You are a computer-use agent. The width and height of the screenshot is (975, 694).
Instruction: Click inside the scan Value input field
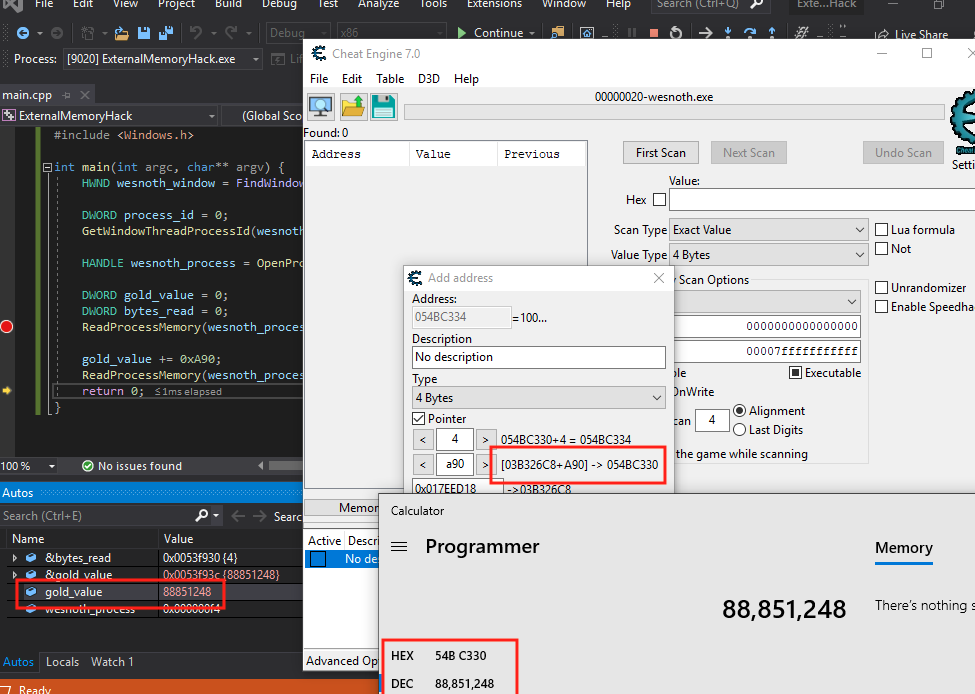click(822, 200)
